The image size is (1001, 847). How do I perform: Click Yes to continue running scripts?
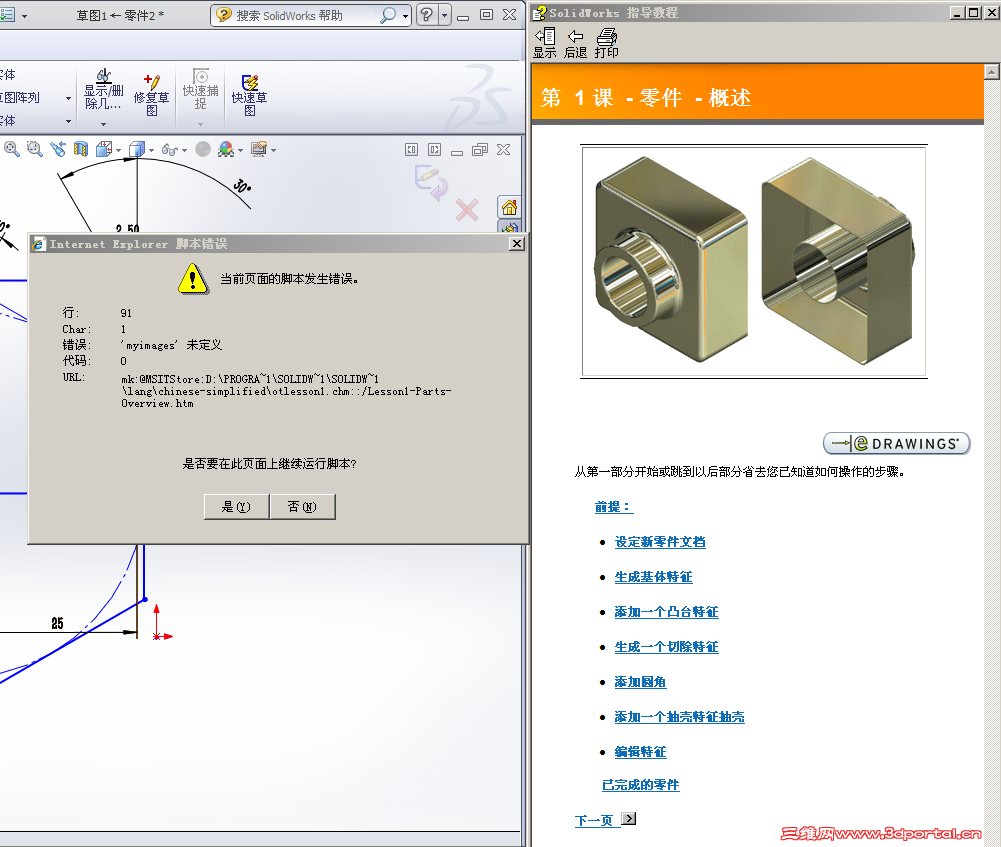[236, 507]
